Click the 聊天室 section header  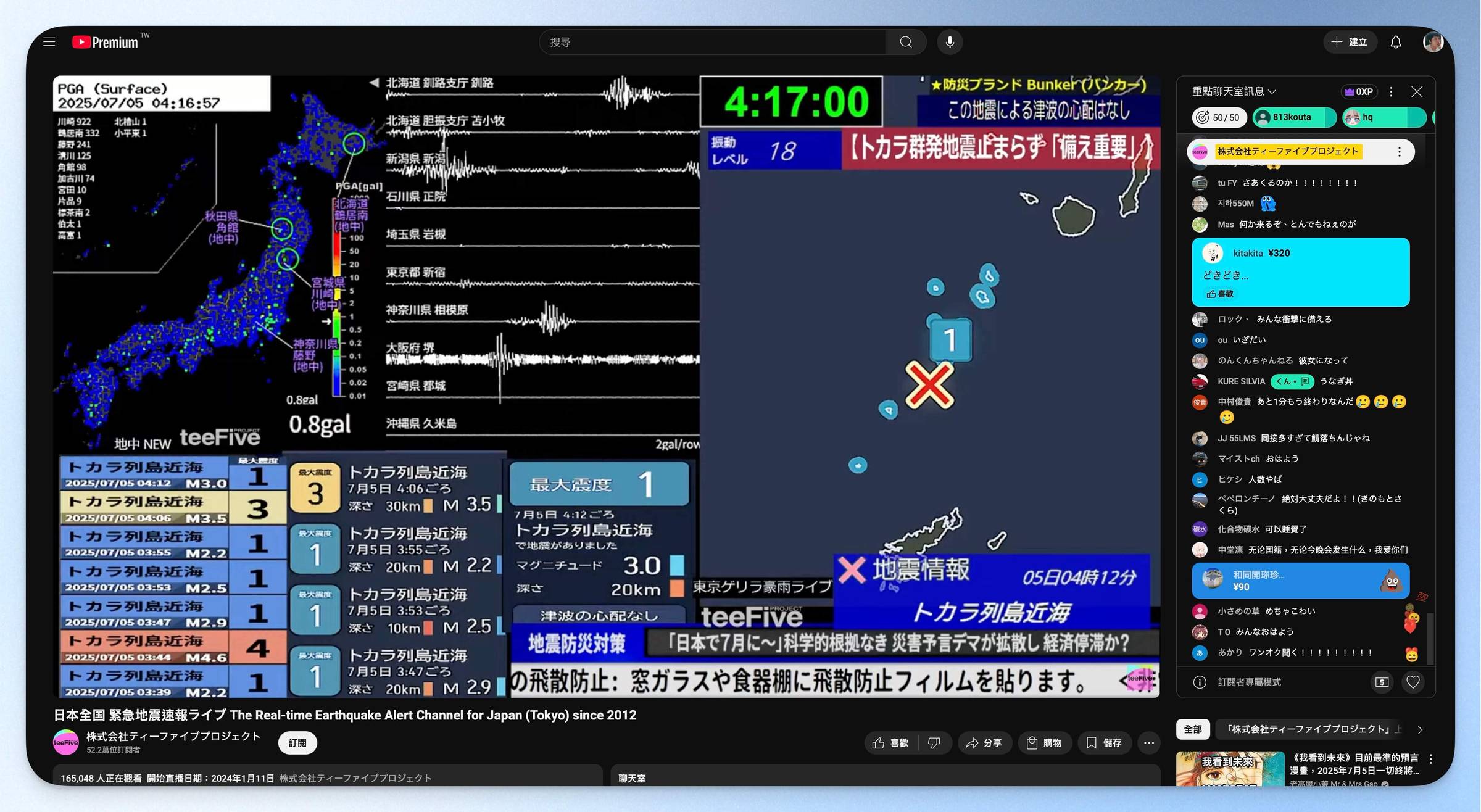point(632,778)
